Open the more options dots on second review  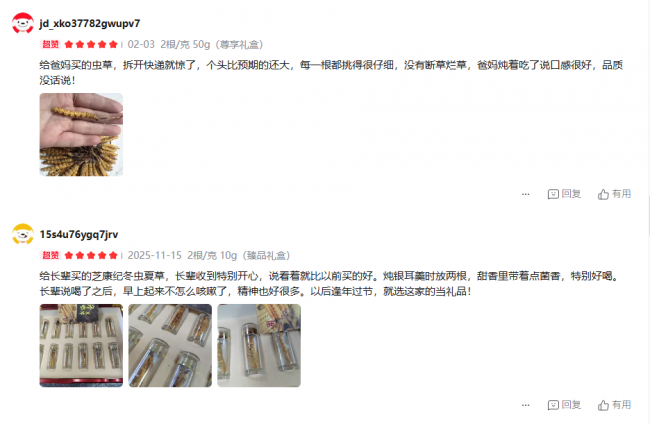(x=526, y=405)
